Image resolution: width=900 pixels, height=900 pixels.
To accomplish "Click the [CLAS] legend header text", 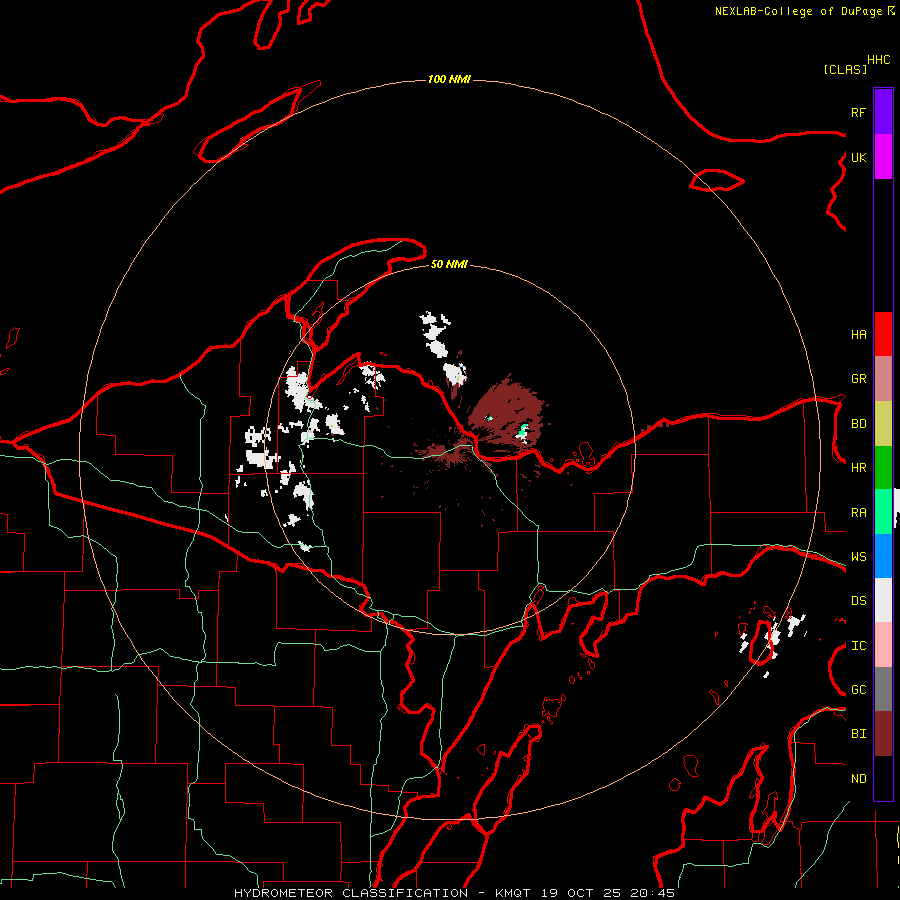I will click(x=845, y=69).
